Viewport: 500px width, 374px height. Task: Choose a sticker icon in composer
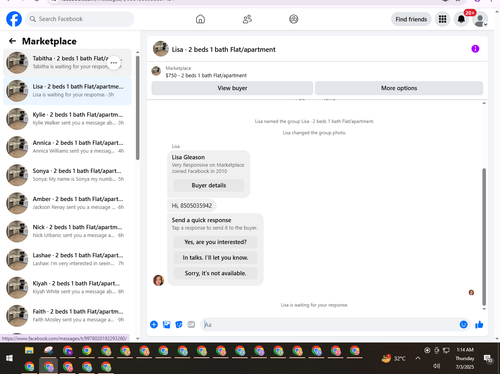(179, 324)
